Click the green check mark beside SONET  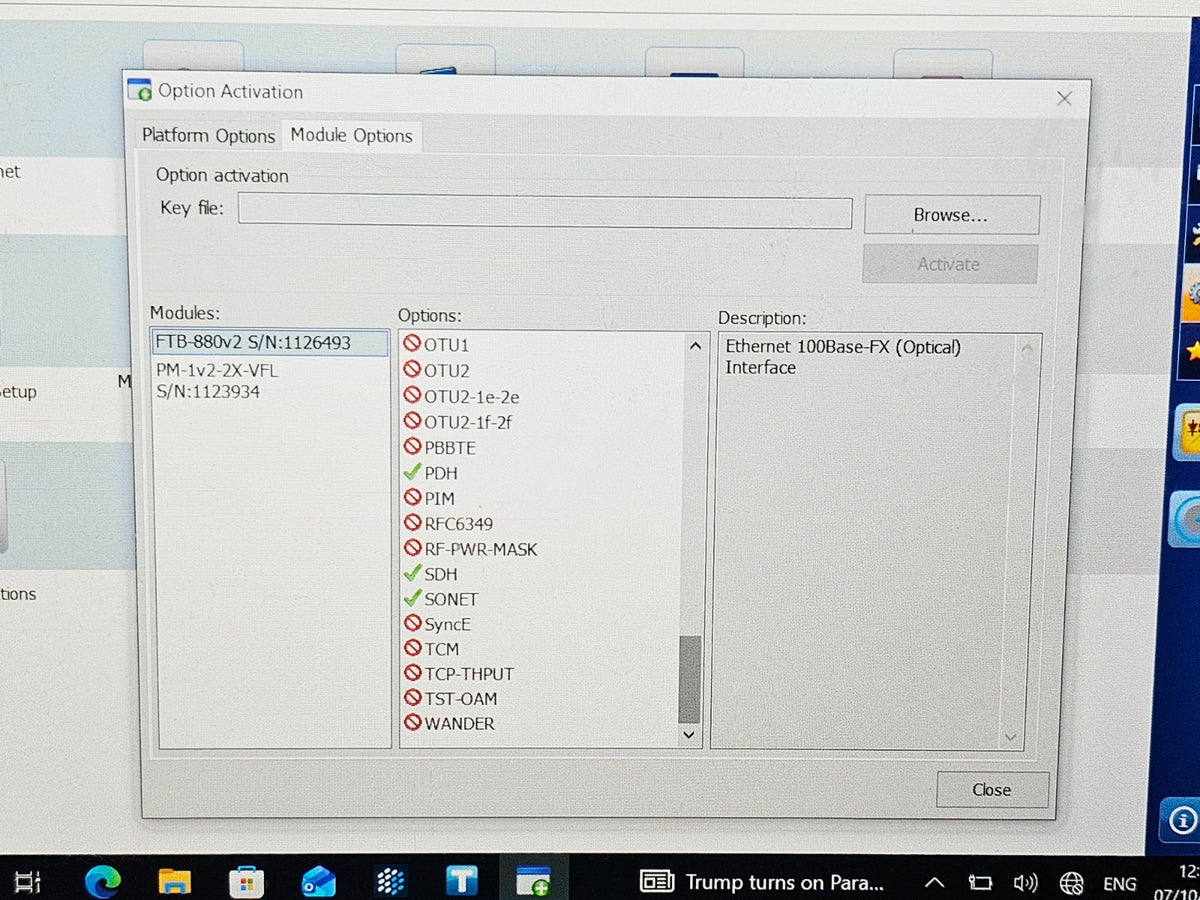point(412,598)
